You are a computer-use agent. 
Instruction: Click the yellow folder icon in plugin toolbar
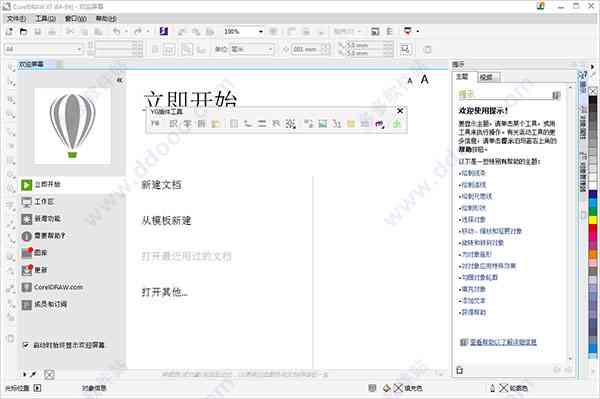[216, 124]
